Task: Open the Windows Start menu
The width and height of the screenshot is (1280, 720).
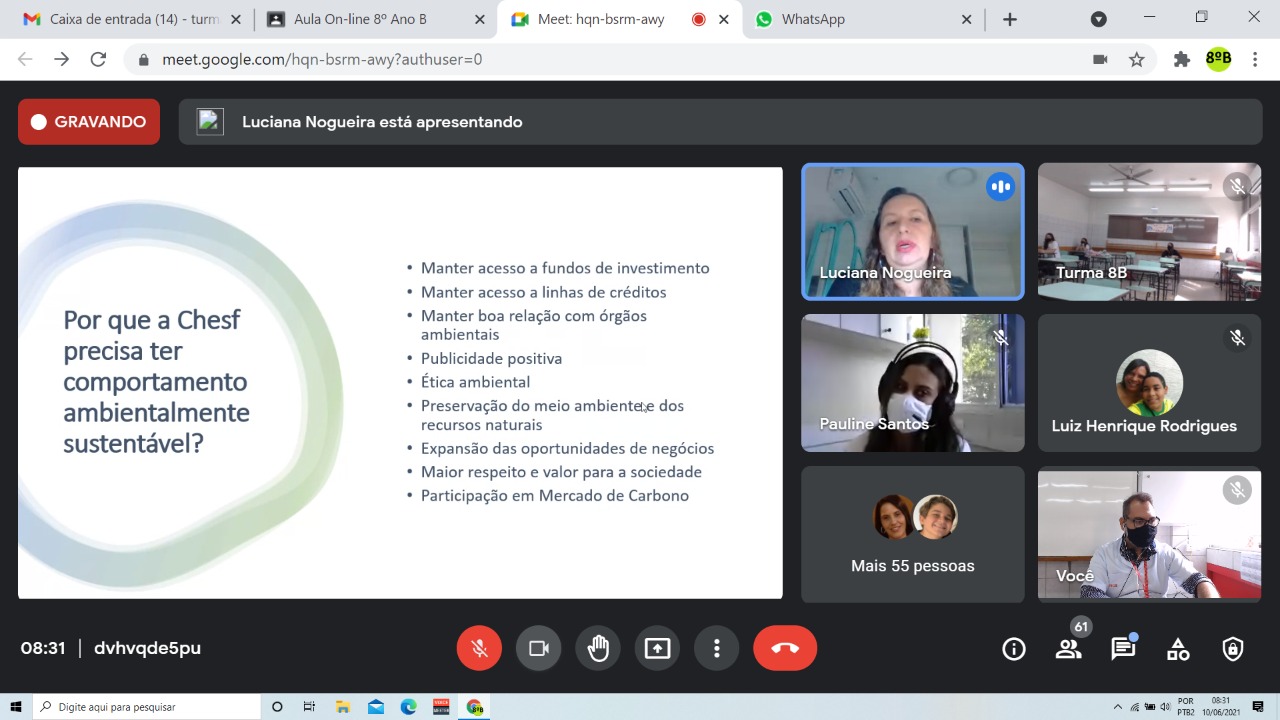Action: pos(16,707)
